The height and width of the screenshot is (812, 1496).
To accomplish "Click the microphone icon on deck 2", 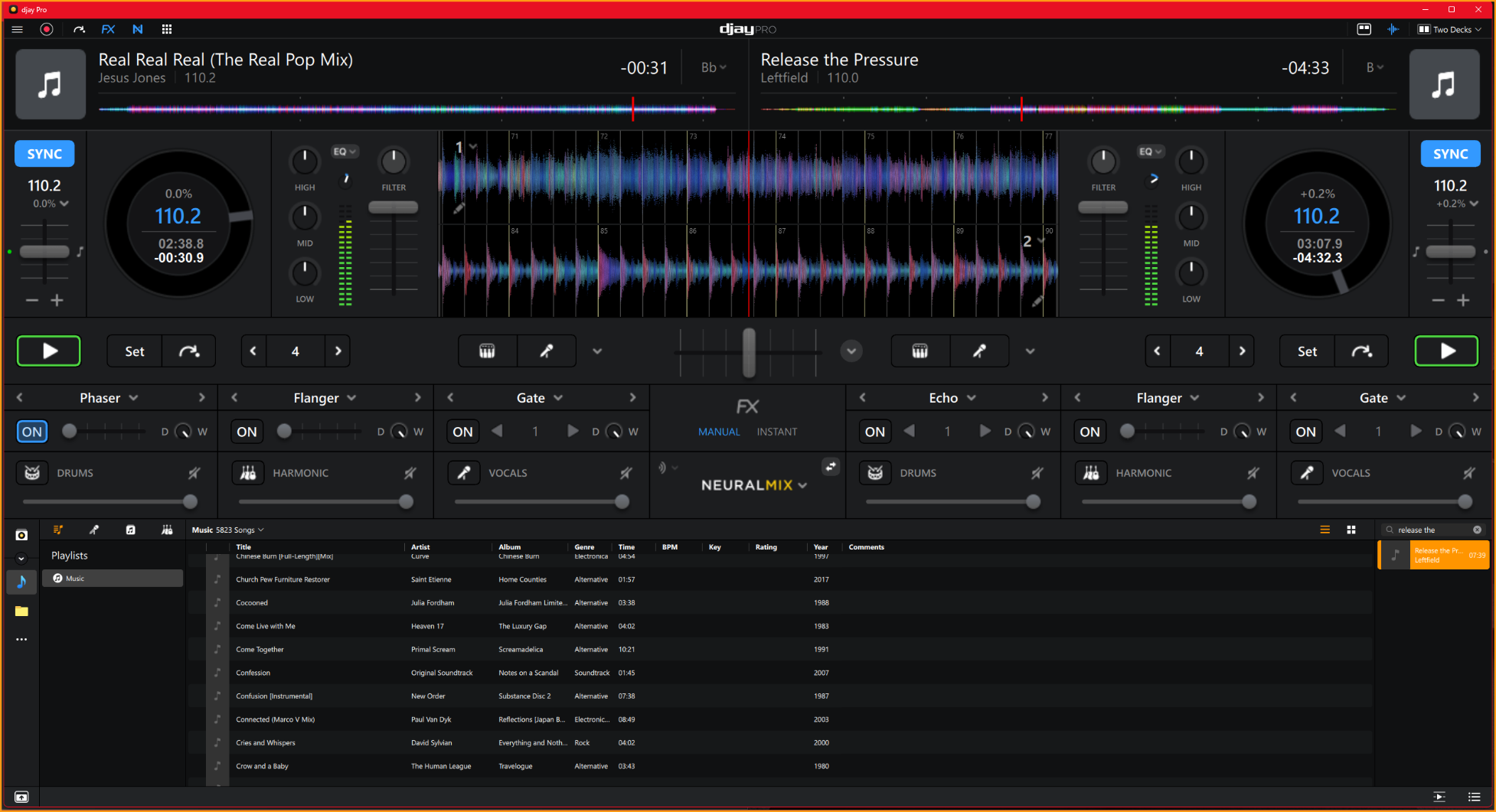I will pos(979,351).
